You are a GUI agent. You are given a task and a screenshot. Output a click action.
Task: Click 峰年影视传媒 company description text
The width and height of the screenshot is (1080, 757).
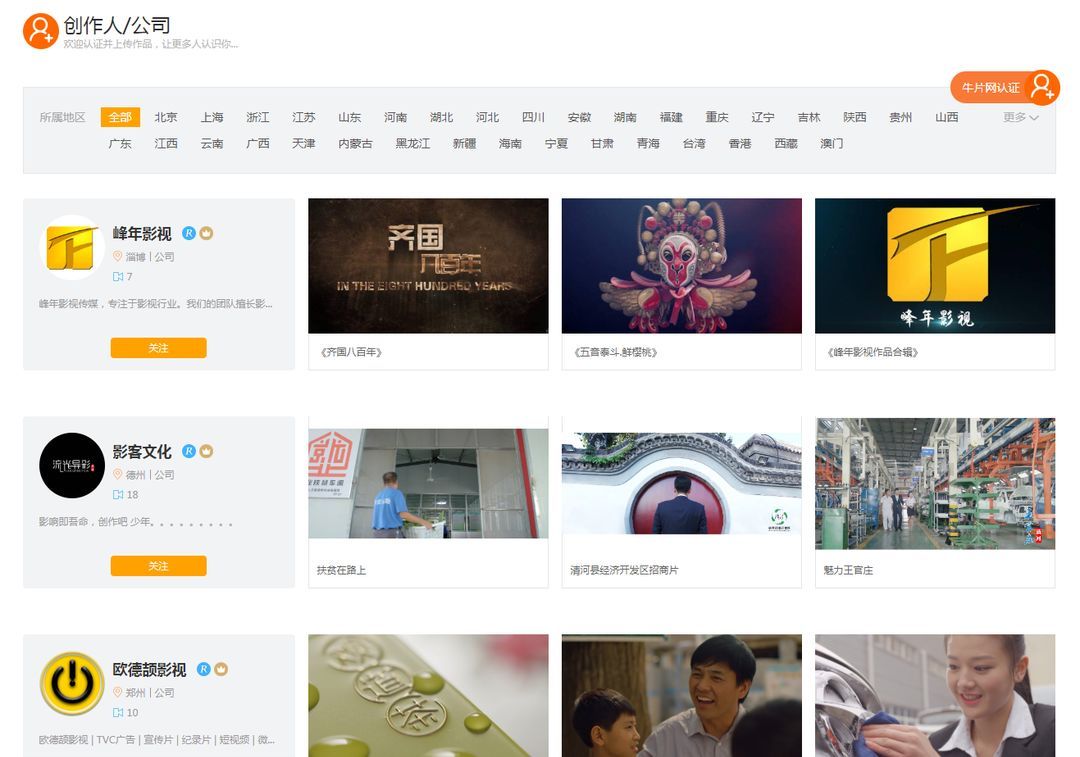156,304
